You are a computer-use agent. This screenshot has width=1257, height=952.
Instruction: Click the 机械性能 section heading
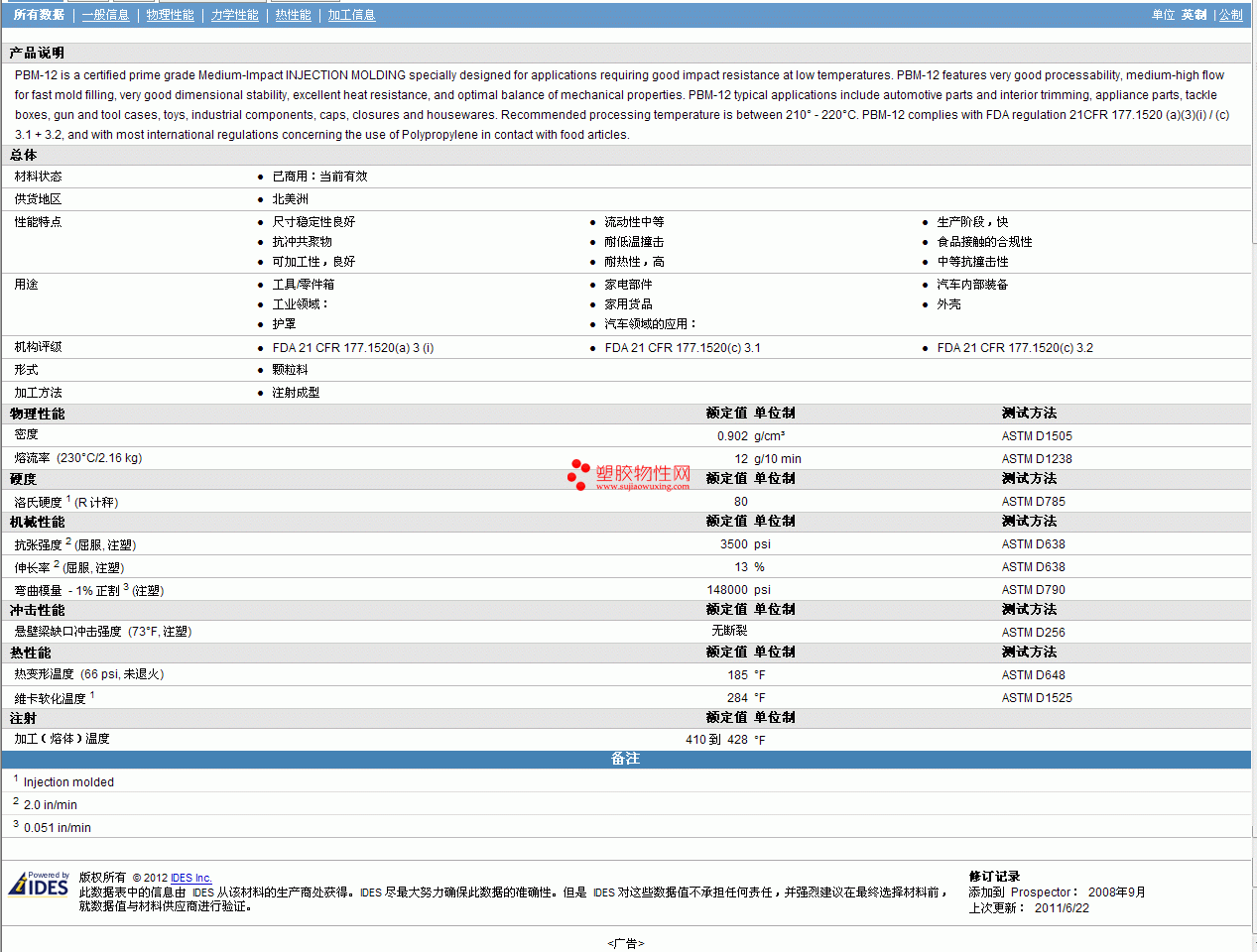tap(37, 523)
